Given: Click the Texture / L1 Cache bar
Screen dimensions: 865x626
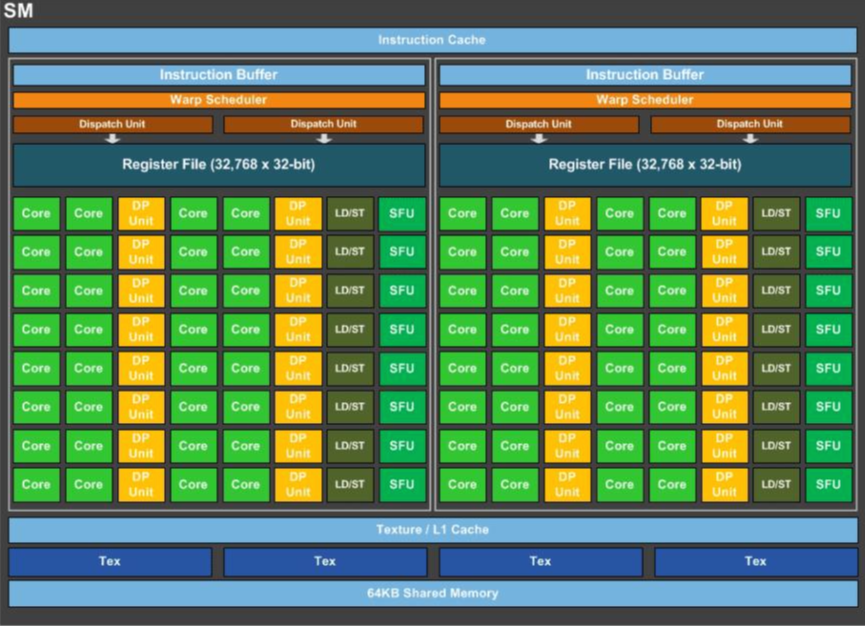Looking at the screenshot, I should point(432,529).
